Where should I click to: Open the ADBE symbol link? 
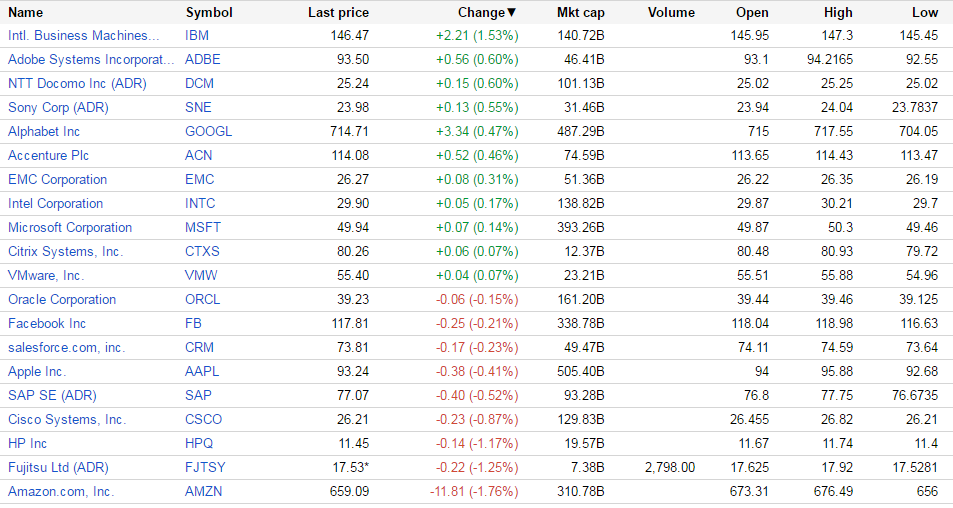pos(203,59)
